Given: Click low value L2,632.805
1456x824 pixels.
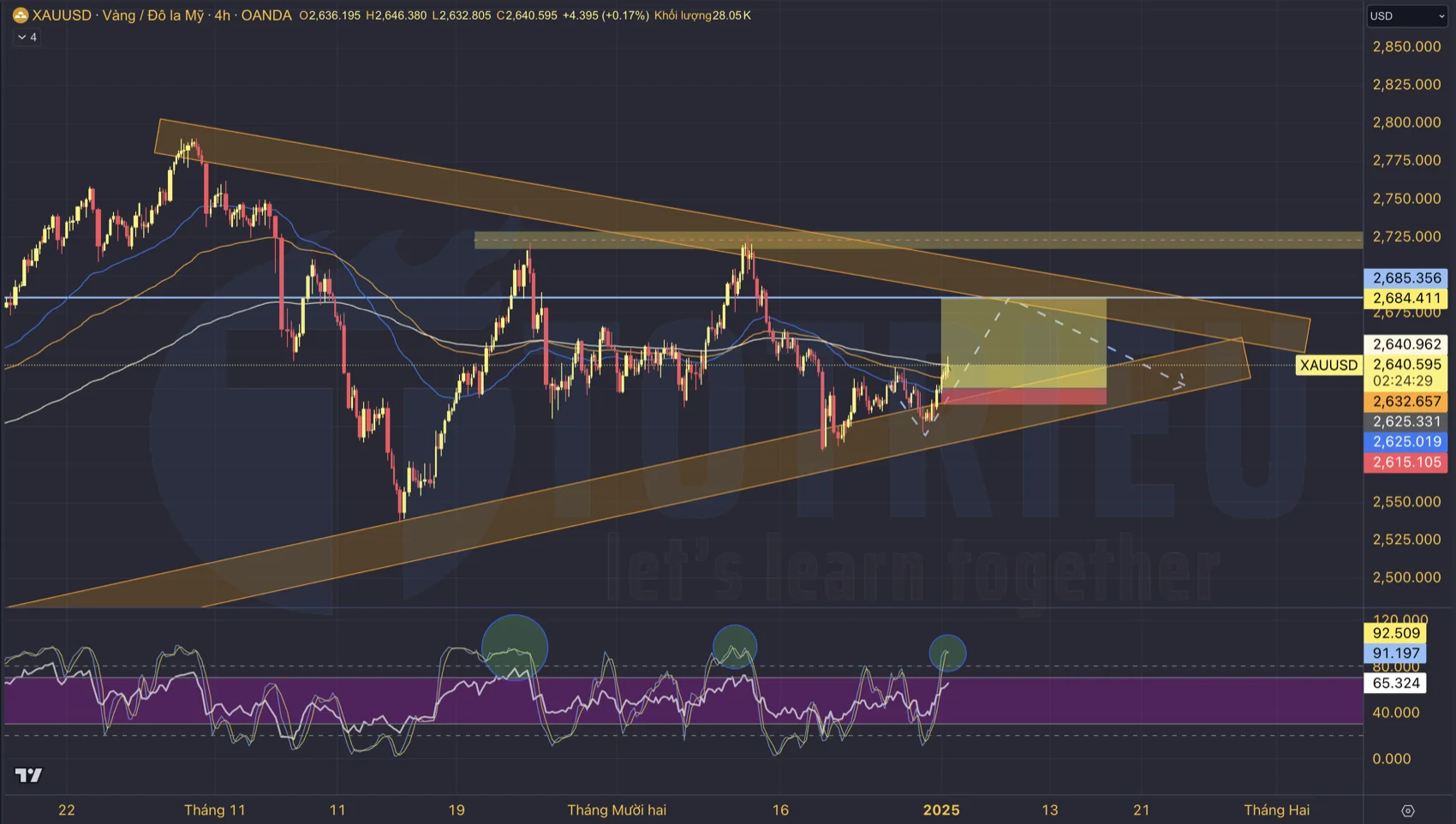Looking at the screenshot, I should [x=462, y=15].
